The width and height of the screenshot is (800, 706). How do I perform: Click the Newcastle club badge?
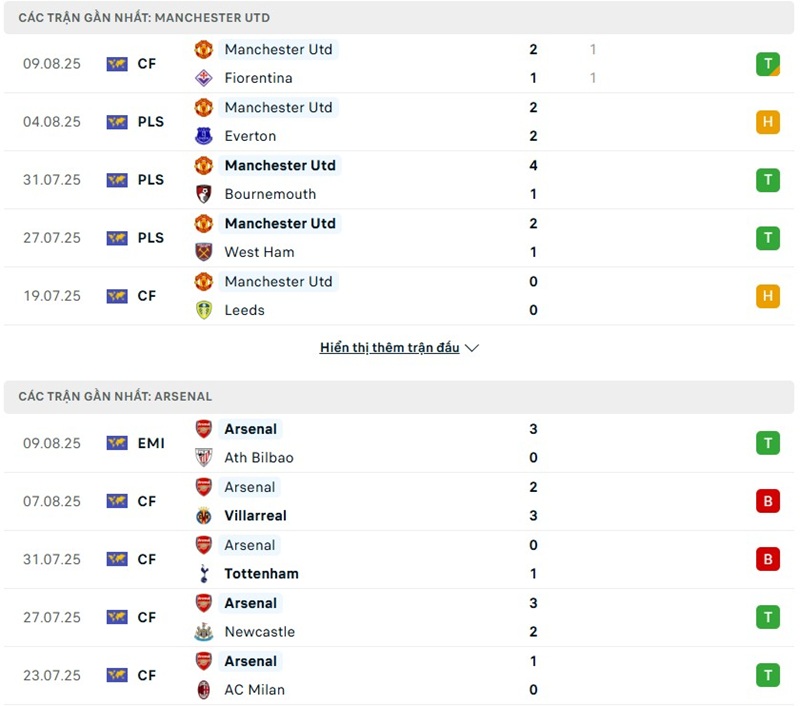pyautogui.click(x=204, y=632)
